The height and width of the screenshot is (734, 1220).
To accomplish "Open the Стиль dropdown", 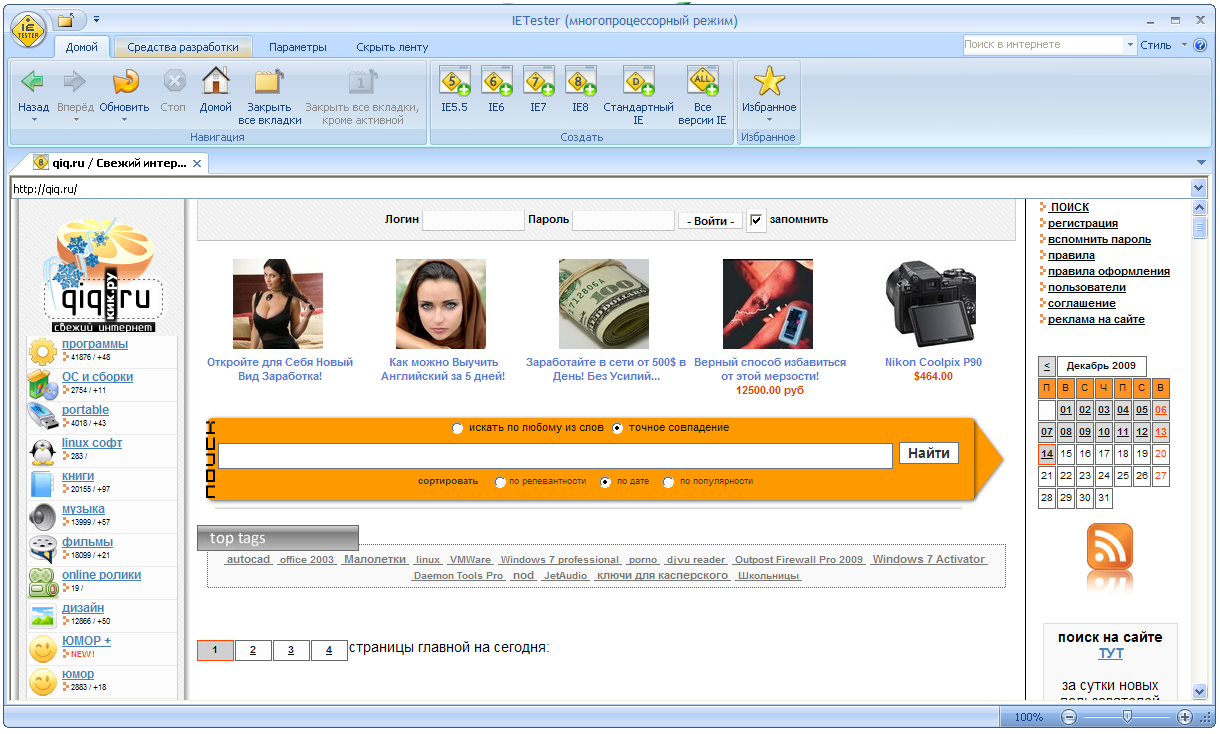I will [x=1162, y=45].
